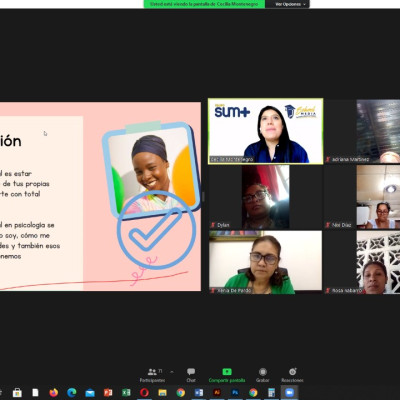Click the divider handle beside shared slide
Image resolution: width=400 pixels, height=400 pixels.
203,197
